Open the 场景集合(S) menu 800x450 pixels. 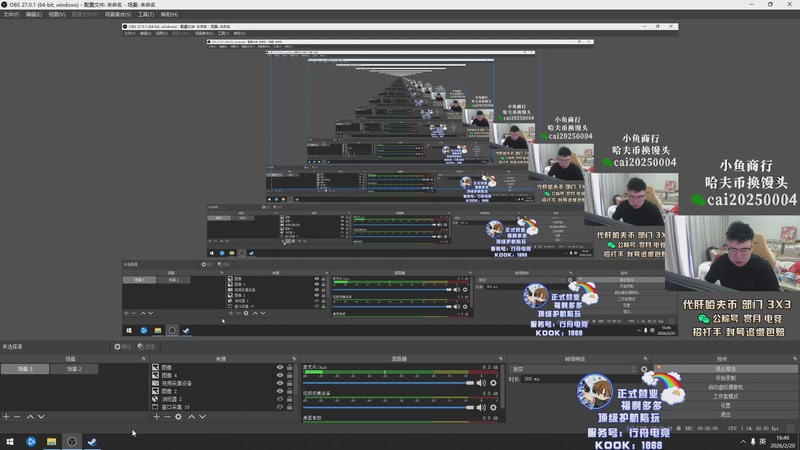pyautogui.click(x=118, y=14)
